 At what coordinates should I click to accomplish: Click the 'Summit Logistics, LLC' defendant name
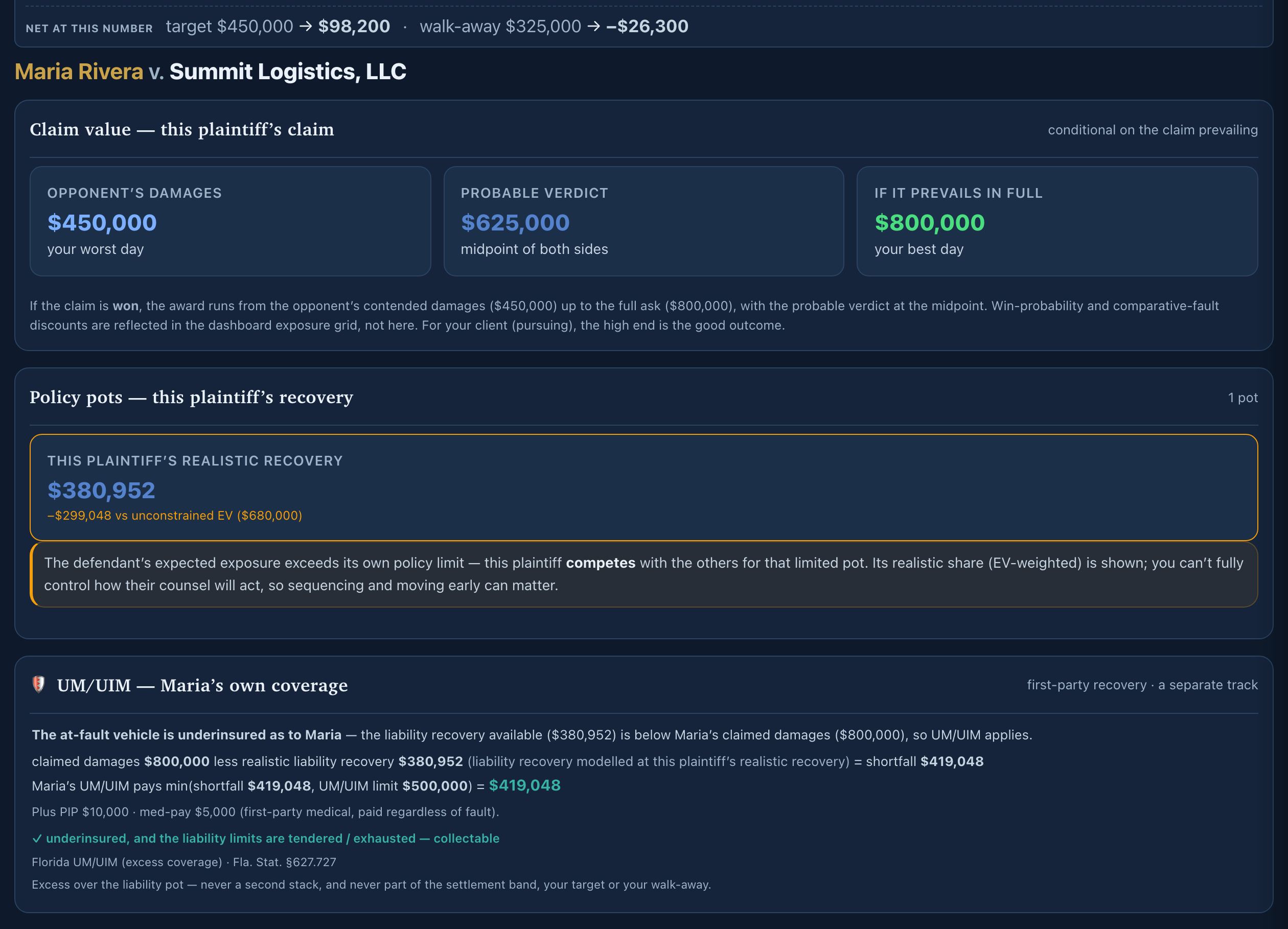[288, 72]
